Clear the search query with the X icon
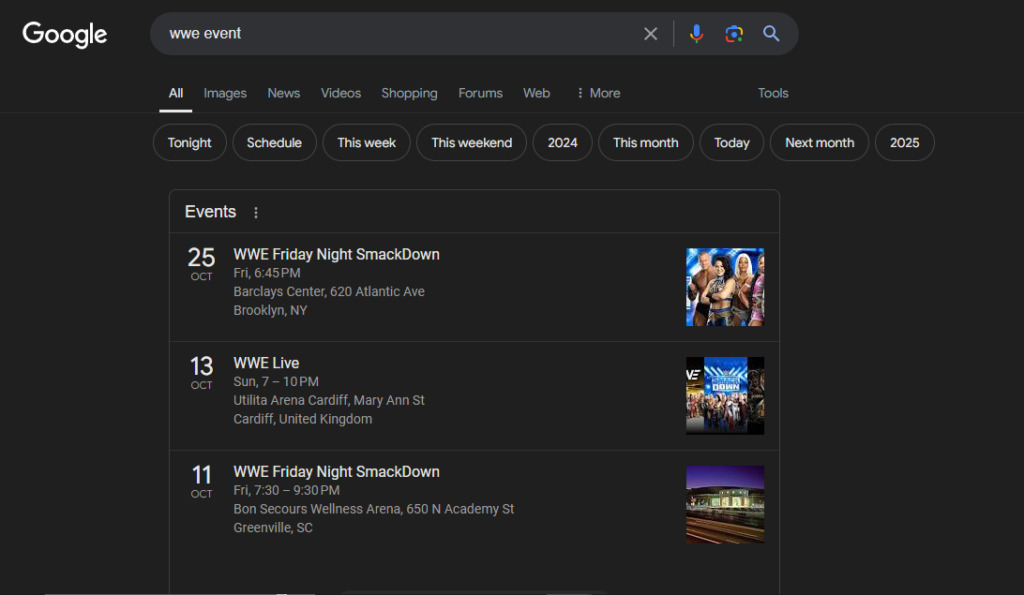1024x595 pixels. [650, 34]
